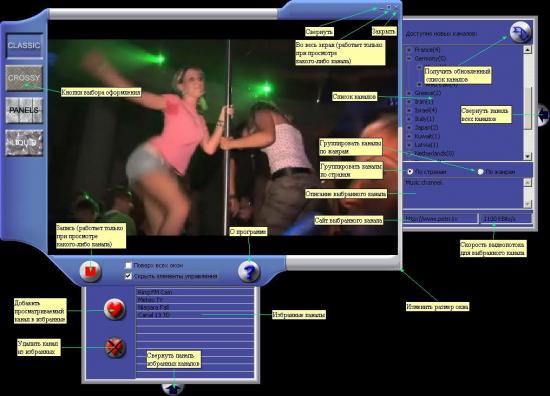Click the 'Music channel' description text
This screenshot has height=396, width=550.
pos(424,183)
